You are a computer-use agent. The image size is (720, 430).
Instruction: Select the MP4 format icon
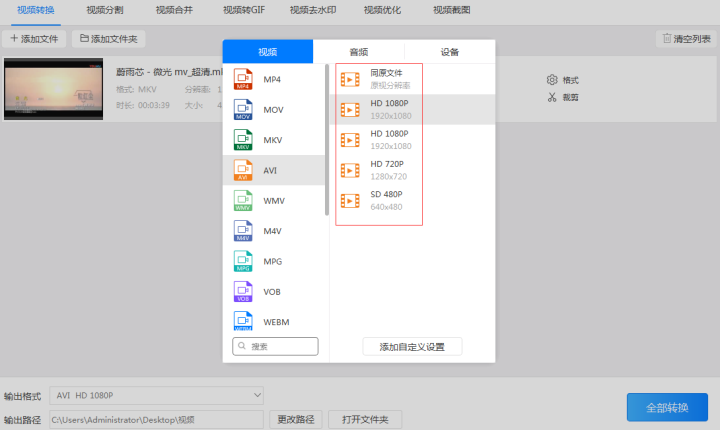[x=243, y=79]
